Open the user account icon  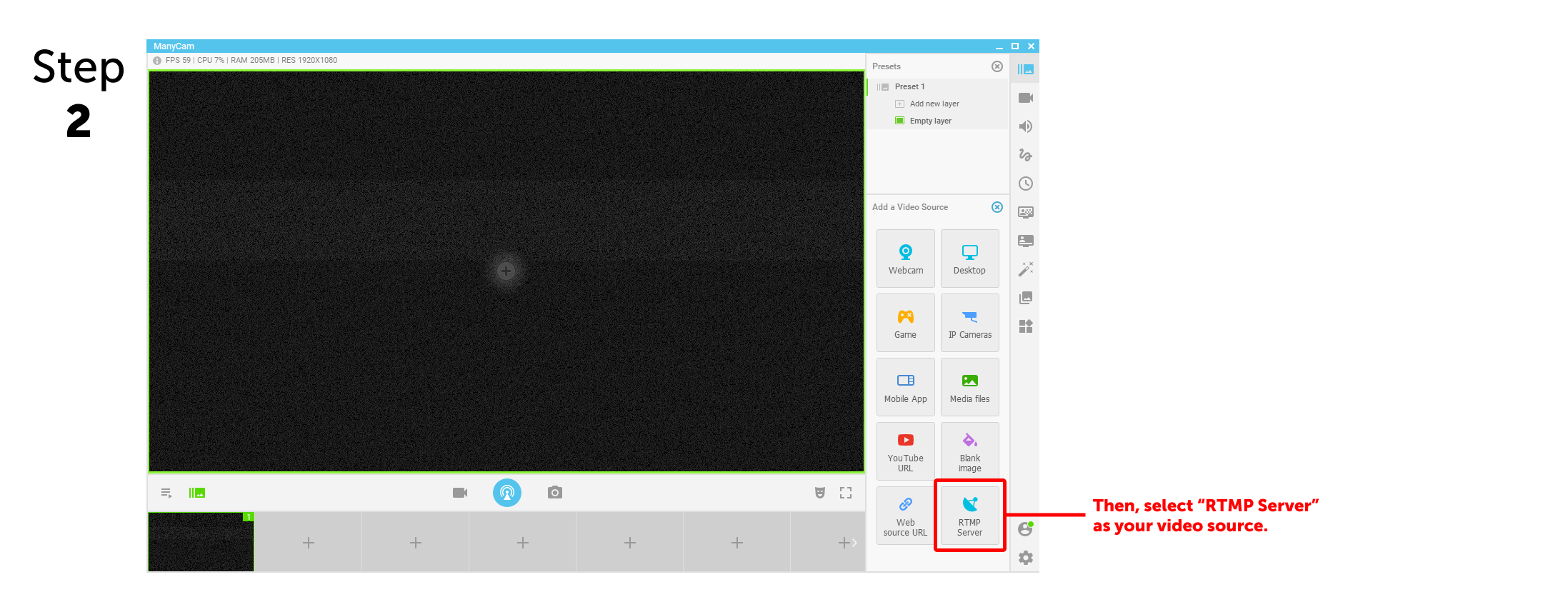1026,529
